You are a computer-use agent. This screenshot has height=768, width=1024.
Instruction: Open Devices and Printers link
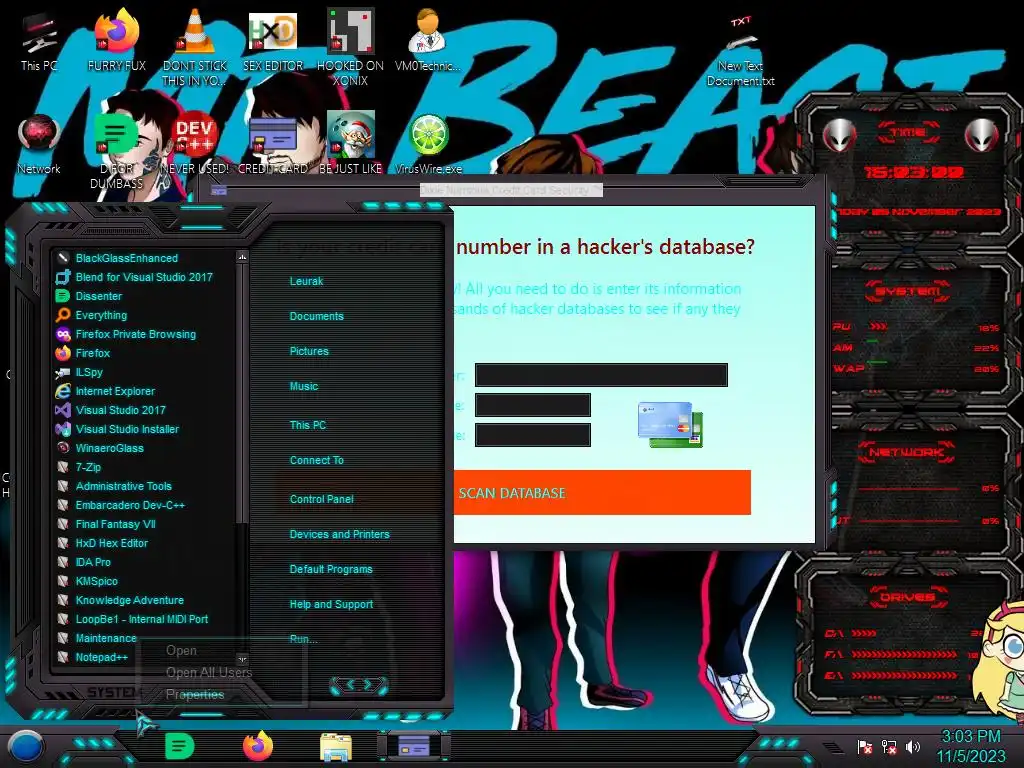point(340,534)
